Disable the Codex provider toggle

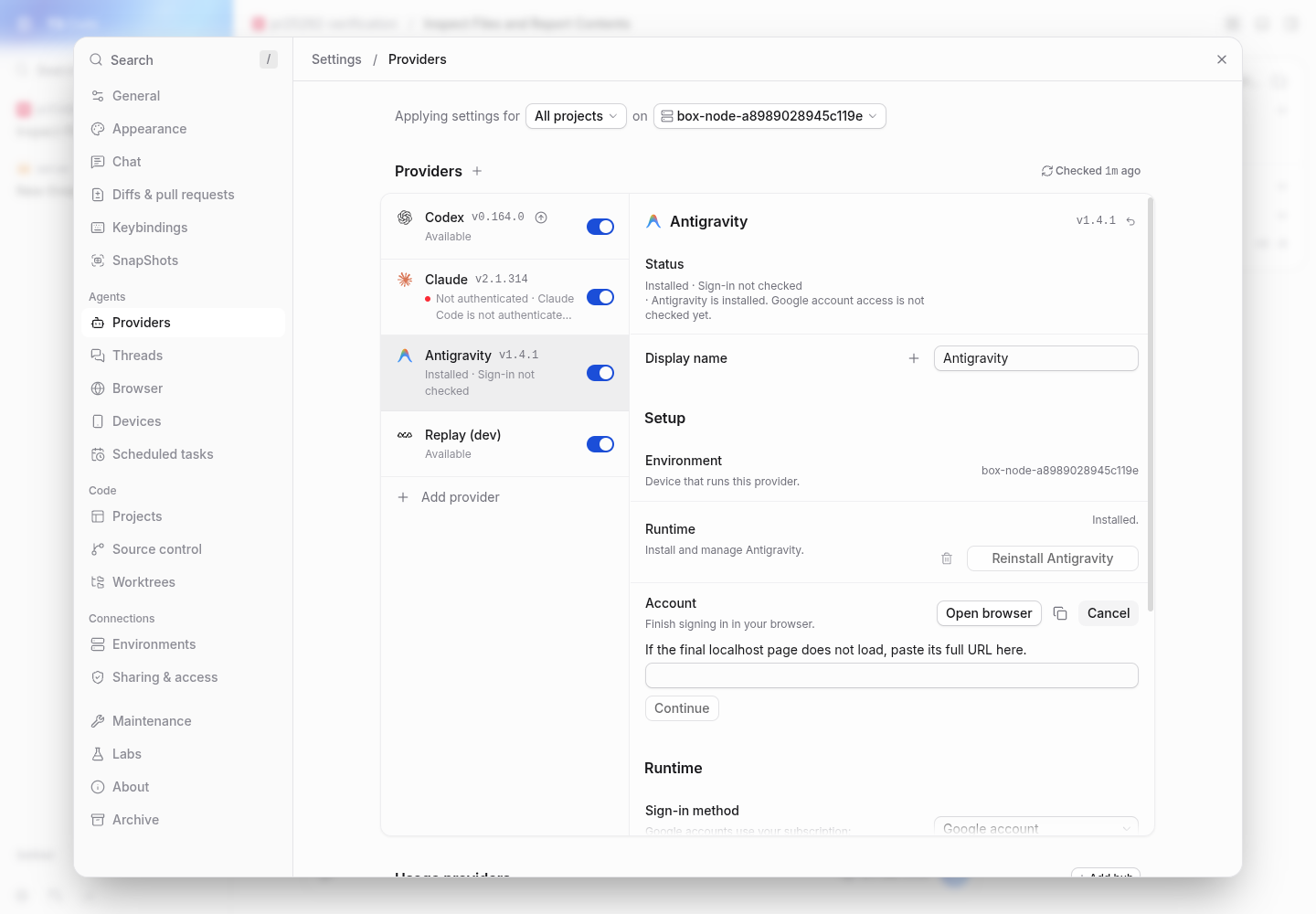point(600,227)
